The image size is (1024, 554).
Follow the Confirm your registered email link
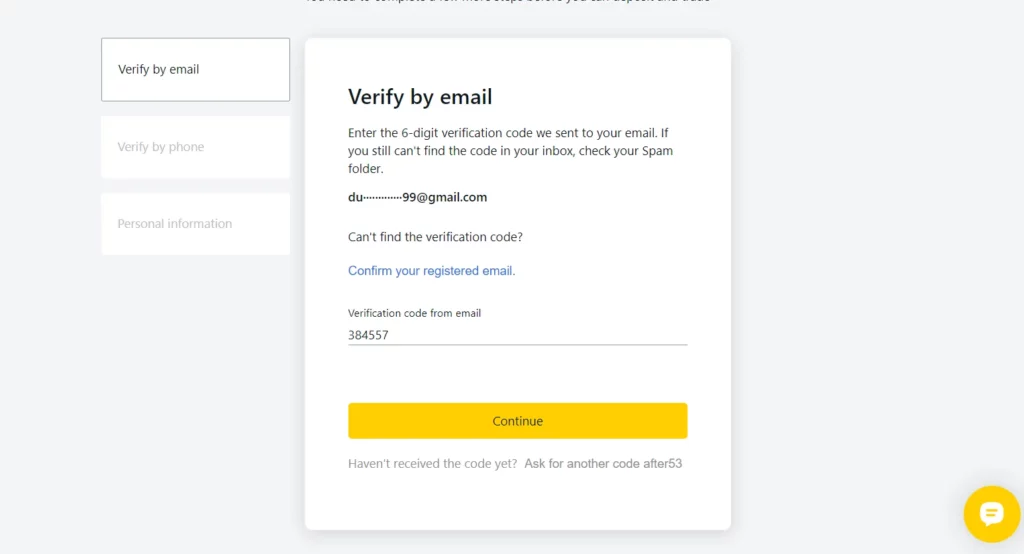click(431, 271)
